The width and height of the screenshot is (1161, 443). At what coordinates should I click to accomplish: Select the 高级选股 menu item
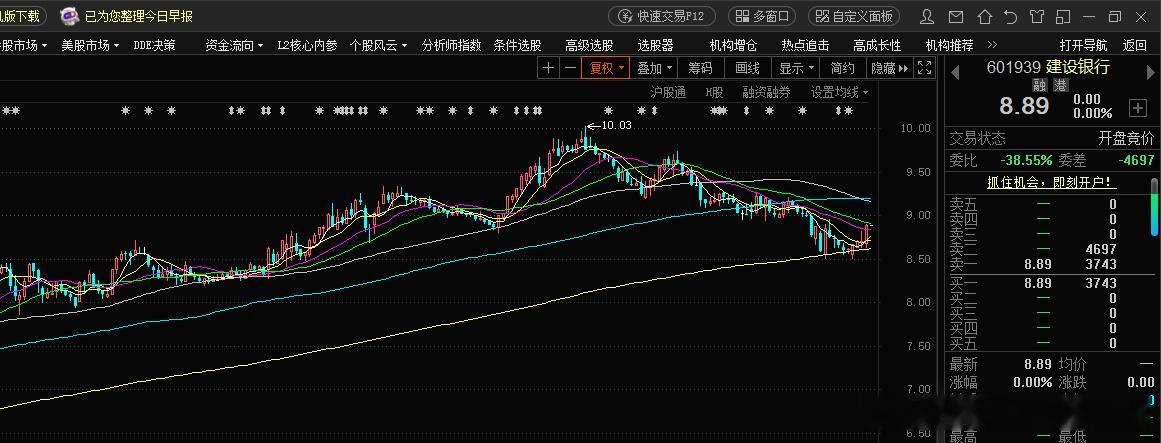(589, 45)
